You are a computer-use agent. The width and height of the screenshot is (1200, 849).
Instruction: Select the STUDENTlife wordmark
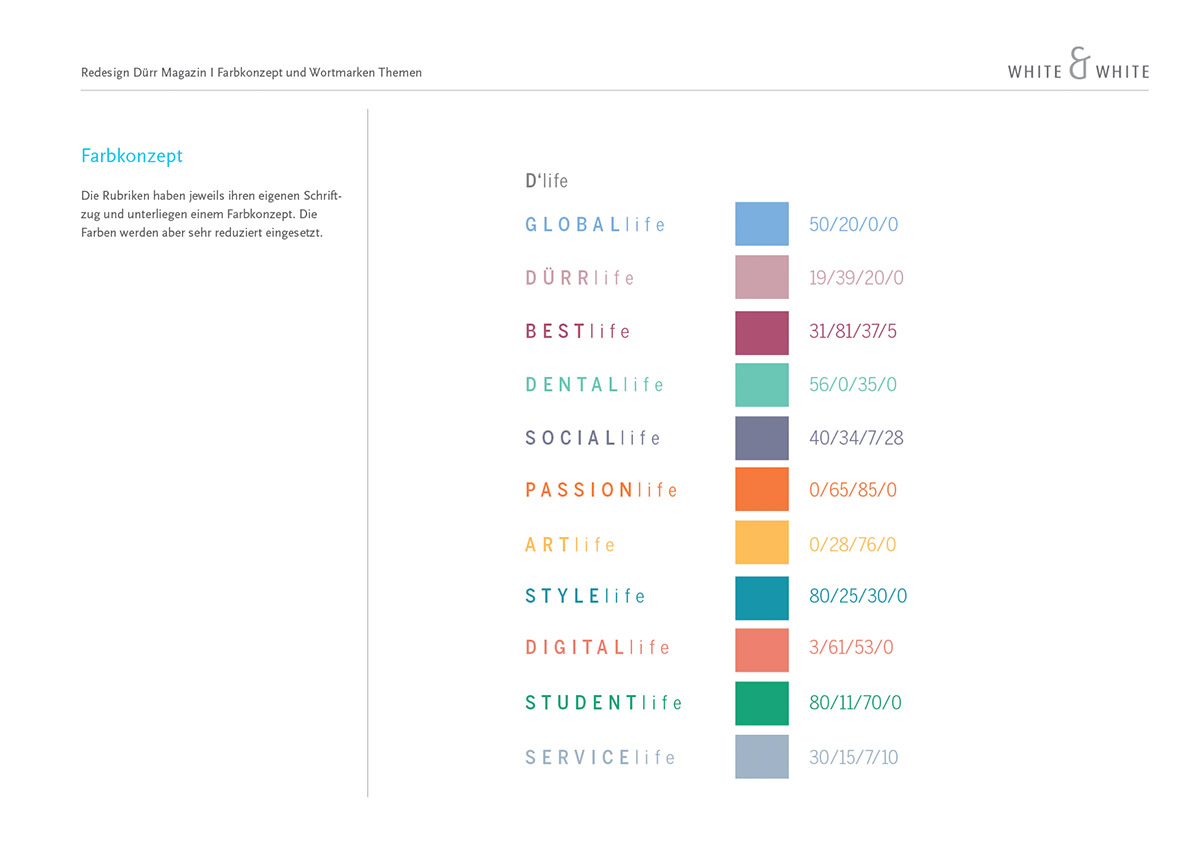pos(603,703)
